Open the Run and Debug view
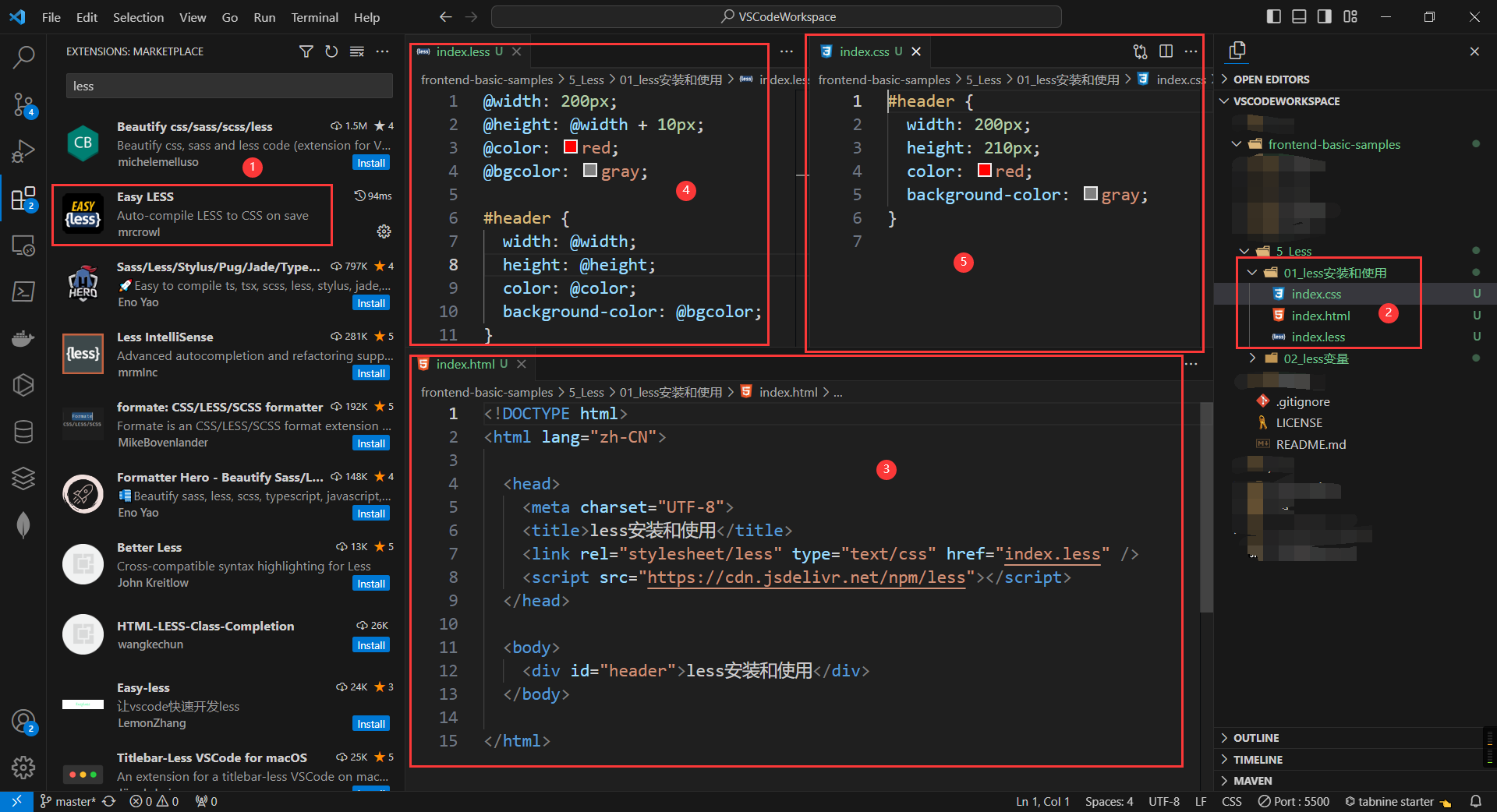Image resolution: width=1497 pixels, height=812 pixels. (x=23, y=151)
